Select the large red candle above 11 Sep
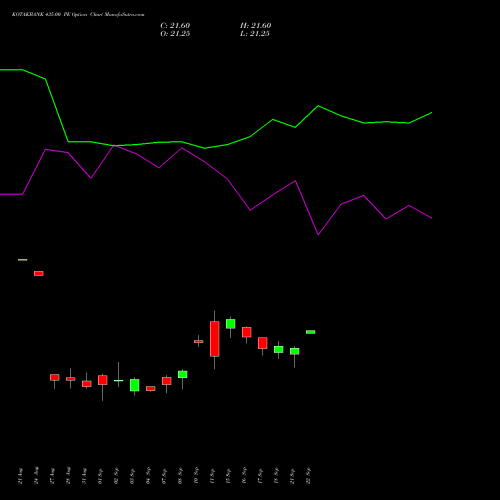Viewport: 500px width, 500px height. [x=215, y=339]
